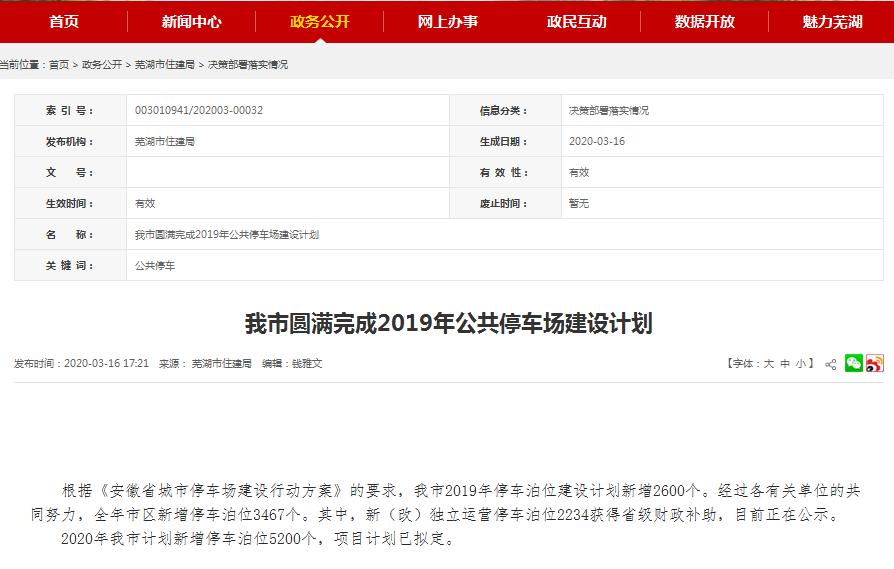Click the keyword 公共停车
The image size is (894, 569).
[x=155, y=265]
